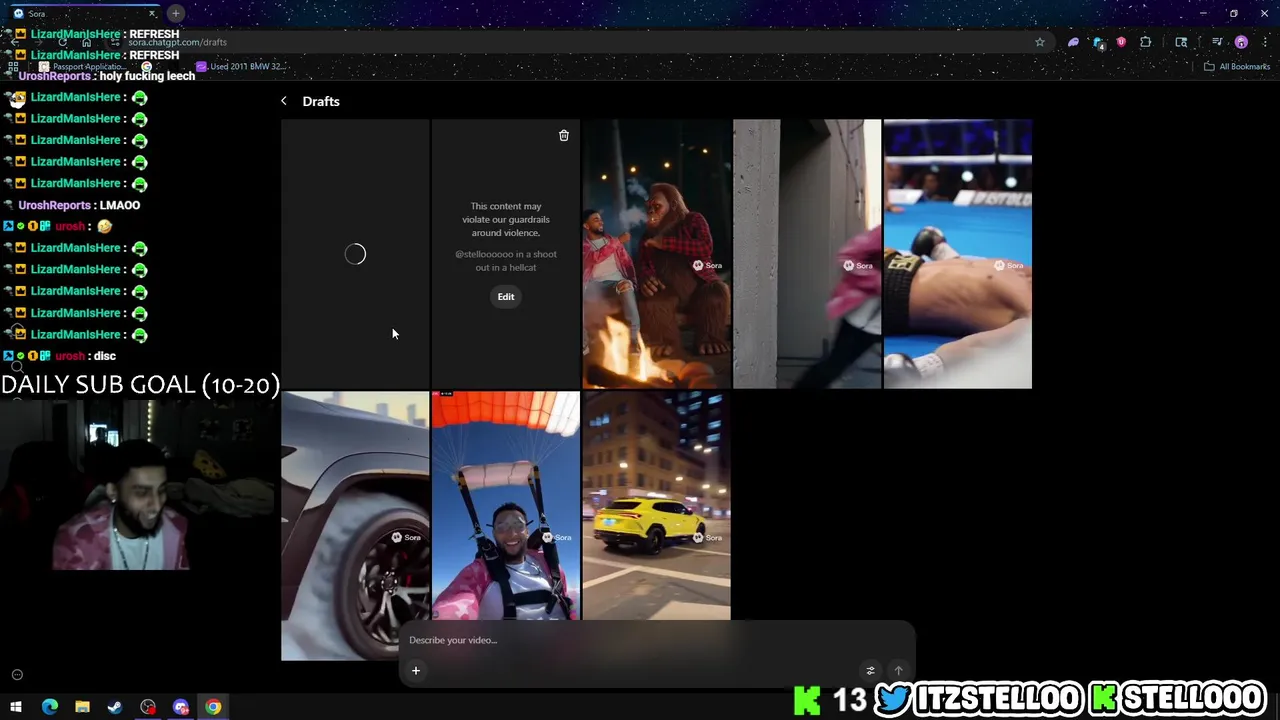Go back using the Drafts back arrow
This screenshot has height=720, width=1280.
pos(284,101)
